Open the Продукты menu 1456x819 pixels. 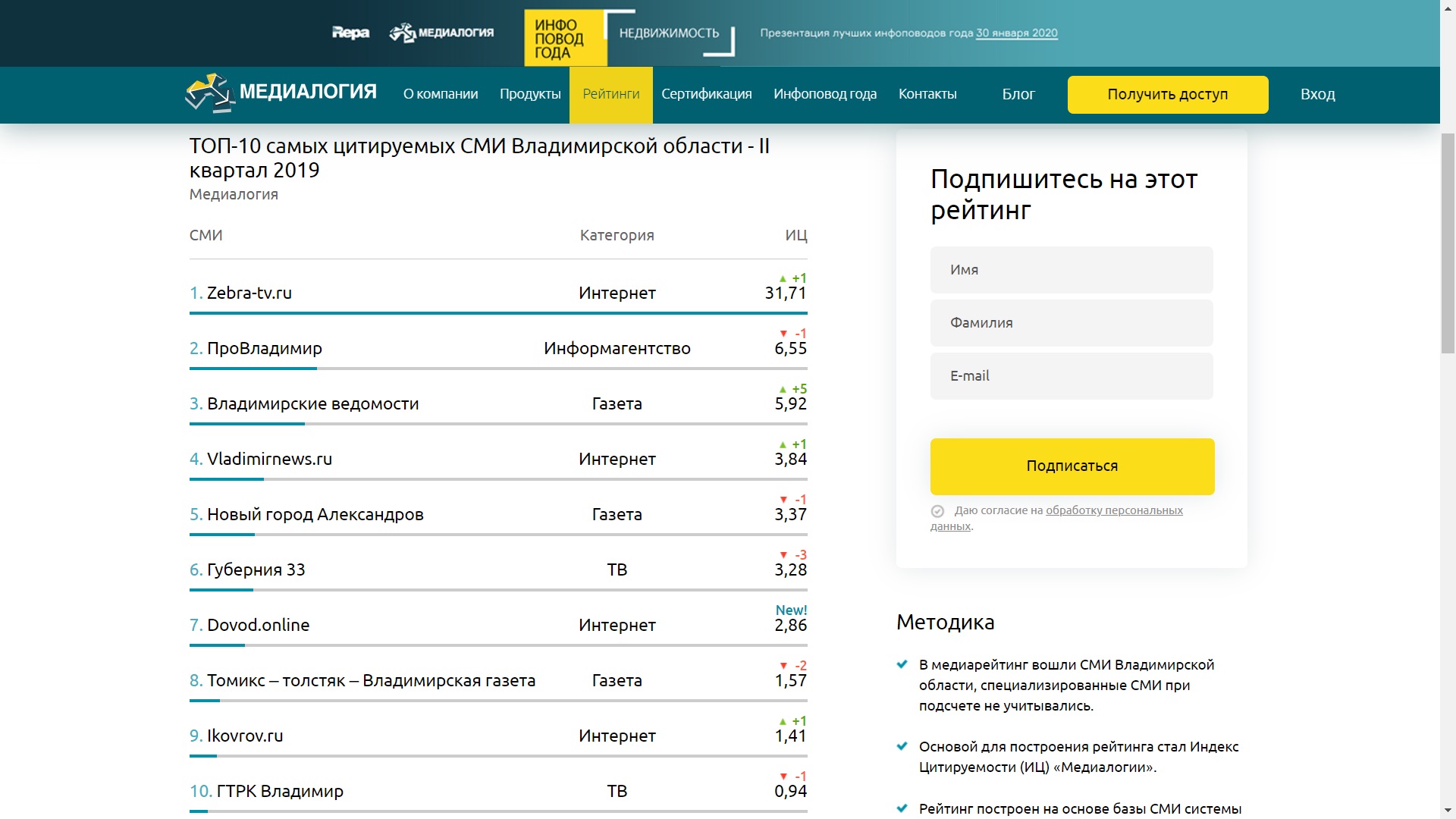point(530,94)
